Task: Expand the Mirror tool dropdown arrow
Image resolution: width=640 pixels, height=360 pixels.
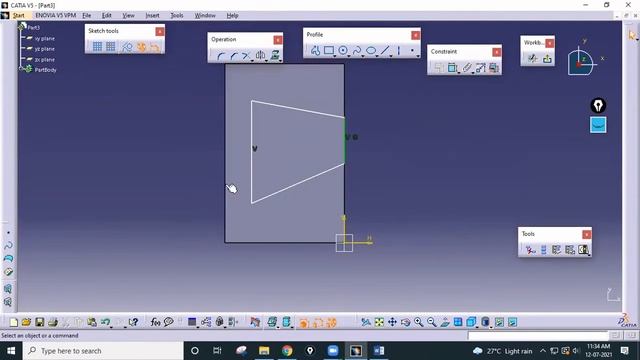Action: click(x=267, y=60)
